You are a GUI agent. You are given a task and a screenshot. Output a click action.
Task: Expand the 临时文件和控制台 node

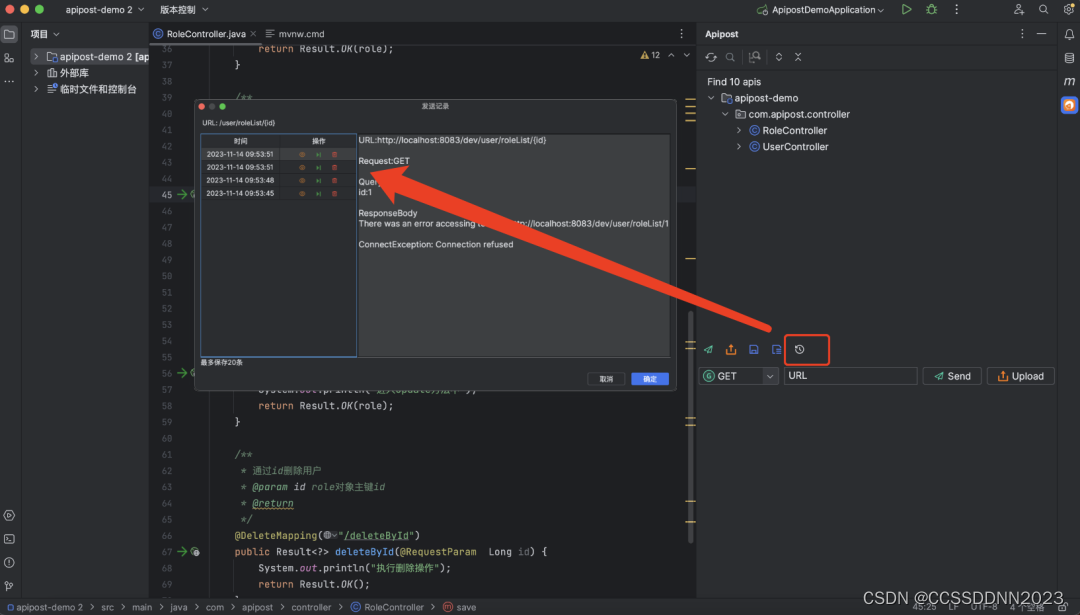click(36, 89)
